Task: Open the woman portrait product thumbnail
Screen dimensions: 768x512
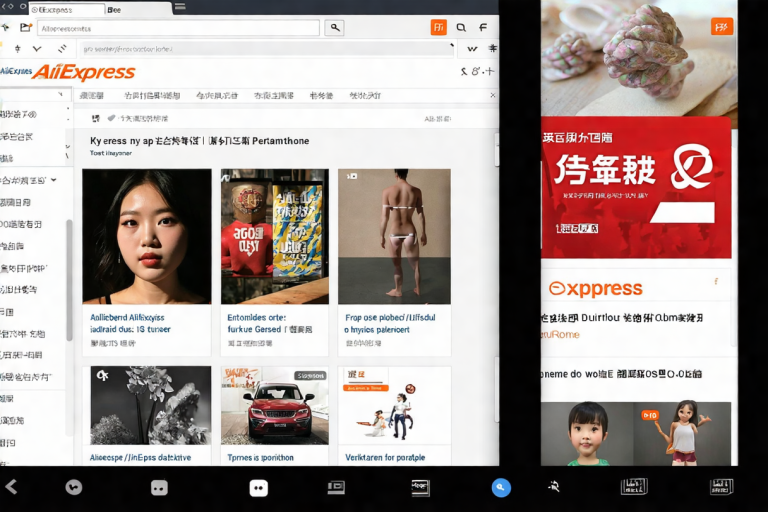Action: click(x=147, y=237)
